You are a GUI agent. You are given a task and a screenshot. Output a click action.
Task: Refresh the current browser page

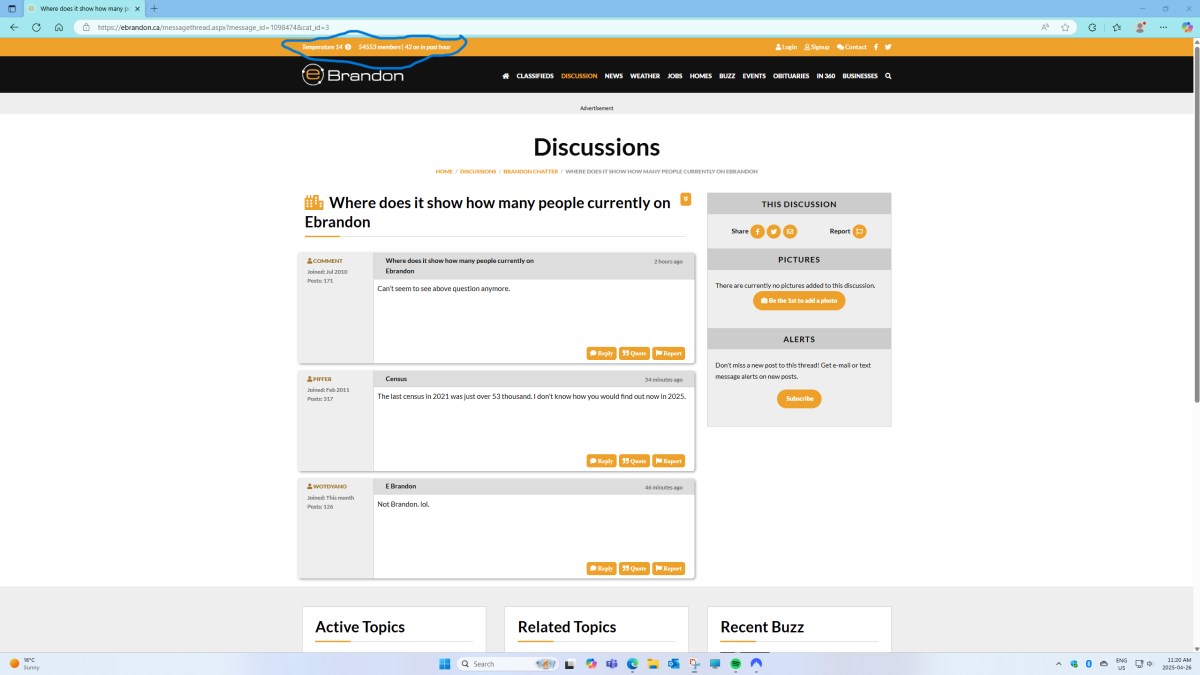tap(37, 27)
